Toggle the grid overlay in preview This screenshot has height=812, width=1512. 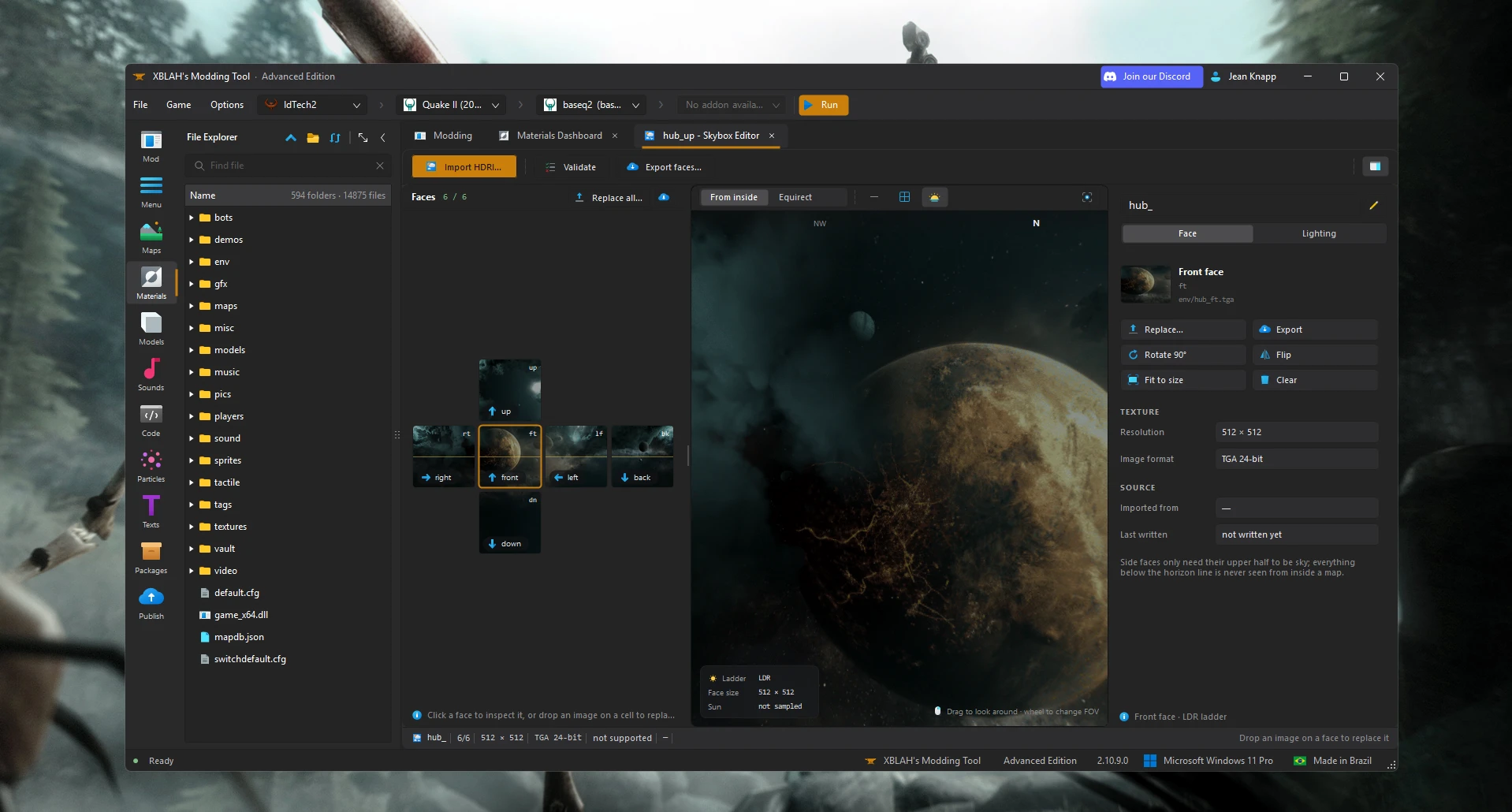tap(904, 197)
